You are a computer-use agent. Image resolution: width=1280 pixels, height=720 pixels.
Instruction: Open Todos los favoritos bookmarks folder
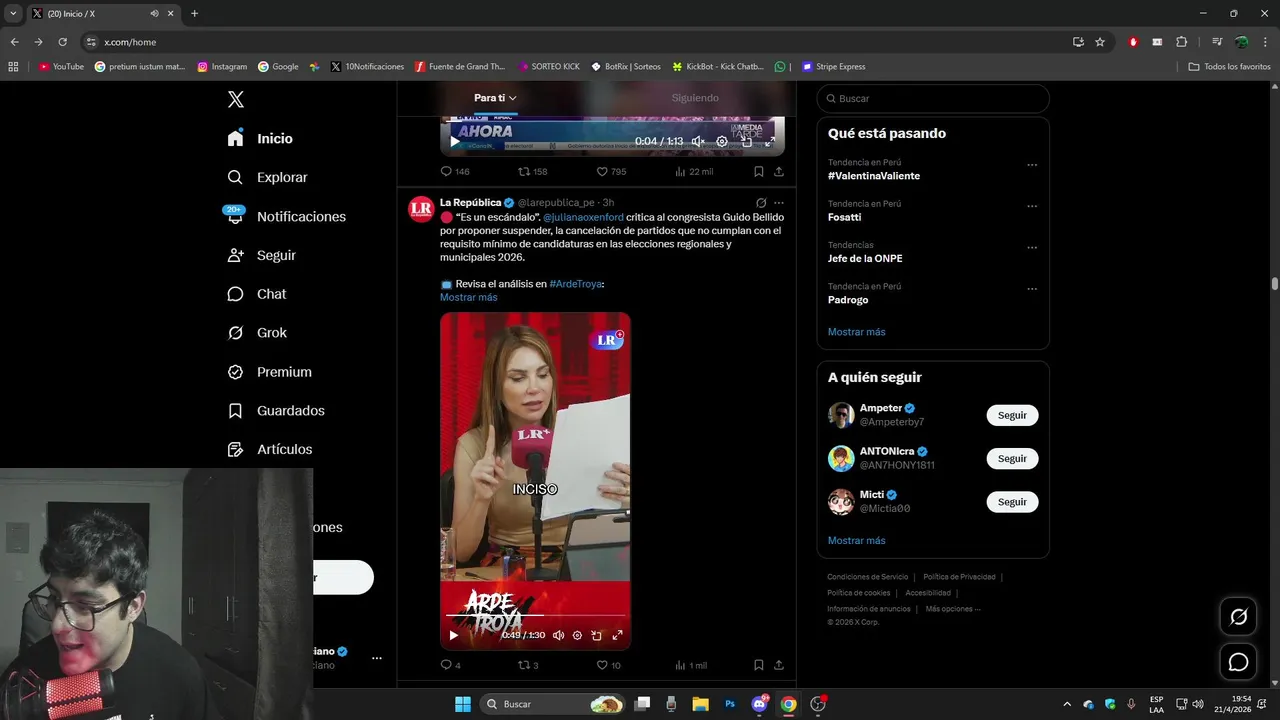coord(1230,67)
